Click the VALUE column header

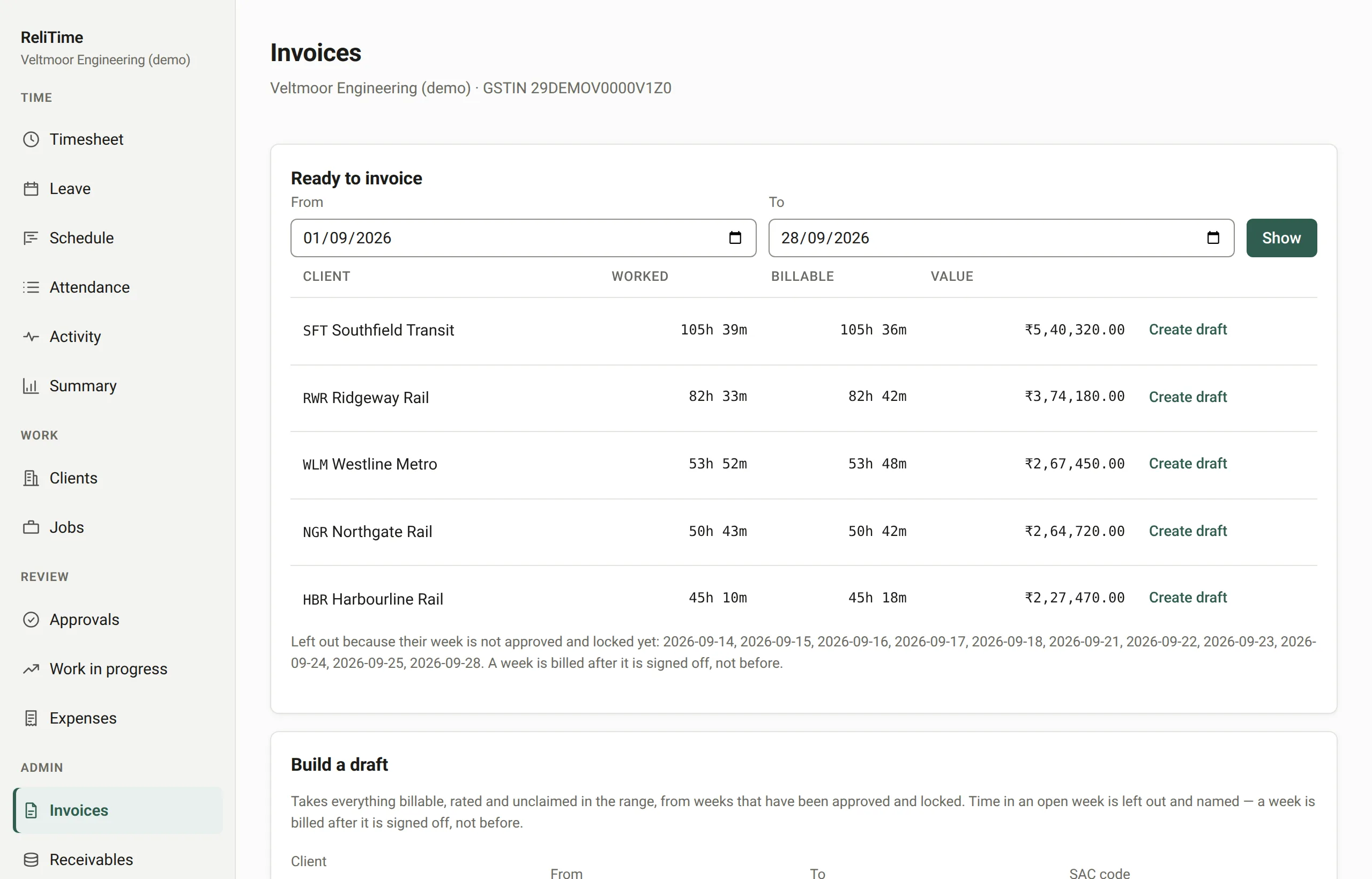(952, 276)
